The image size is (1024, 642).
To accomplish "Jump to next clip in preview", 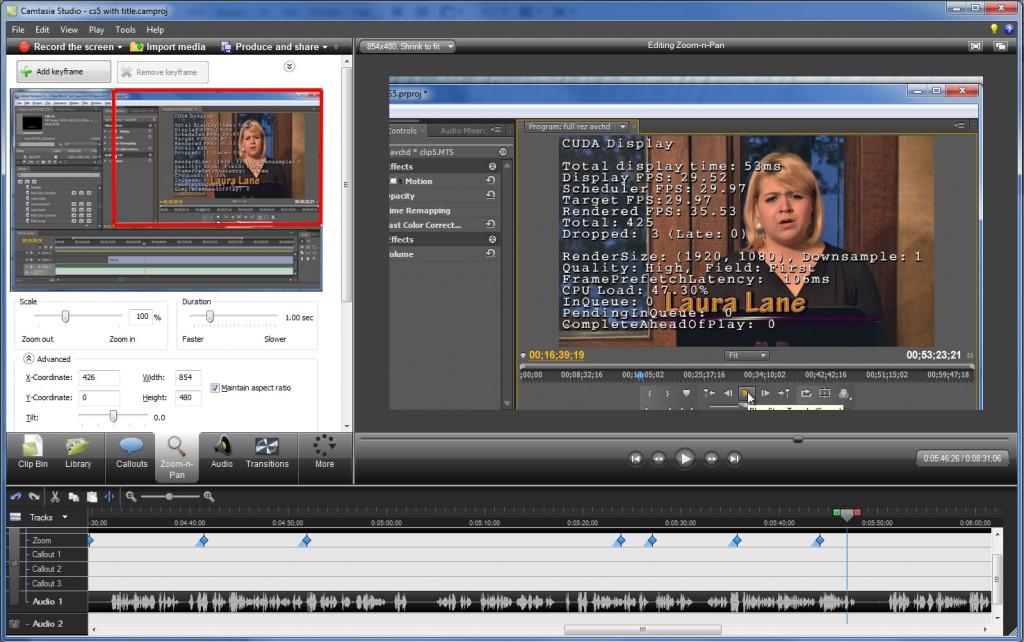I will [x=734, y=458].
